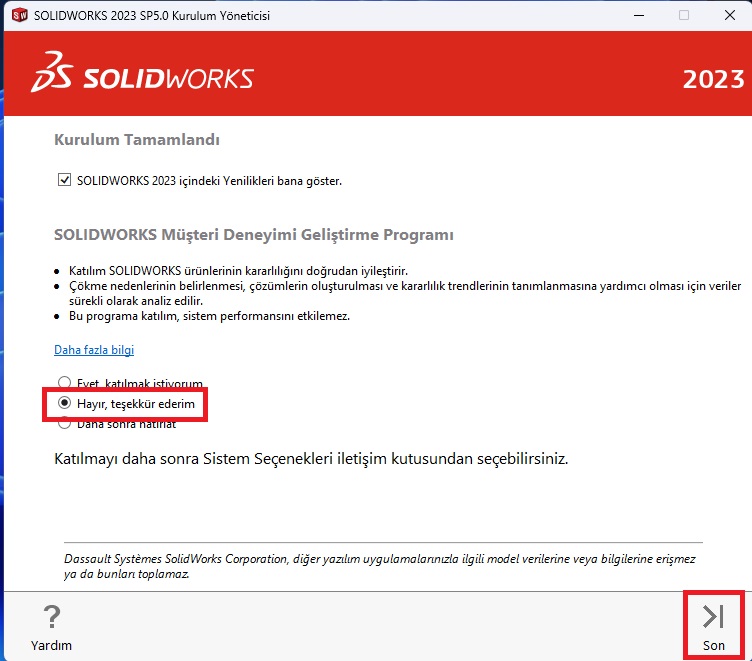Viewport: 752px width, 661px height.
Task: Toggle the Yenilikleri bana göster checkbox
Action: click(65, 181)
